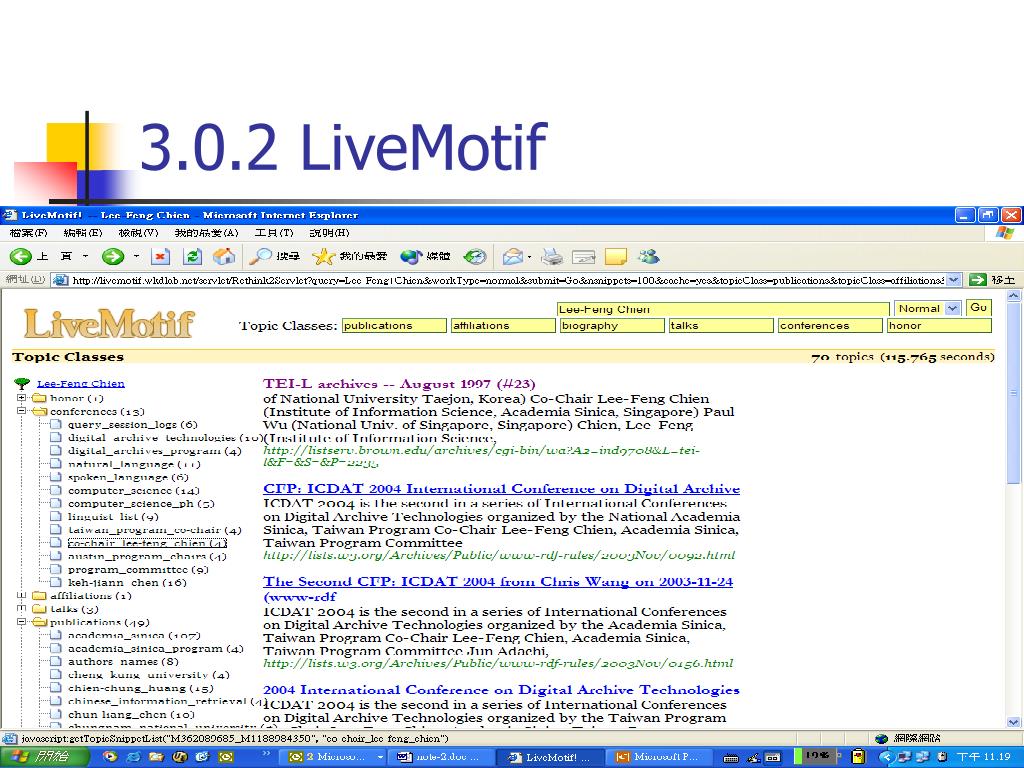The height and width of the screenshot is (768, 1024).
Task: Select co-chair_lee-feng_chien (4) topic
Action: click(x=147, y=543)
